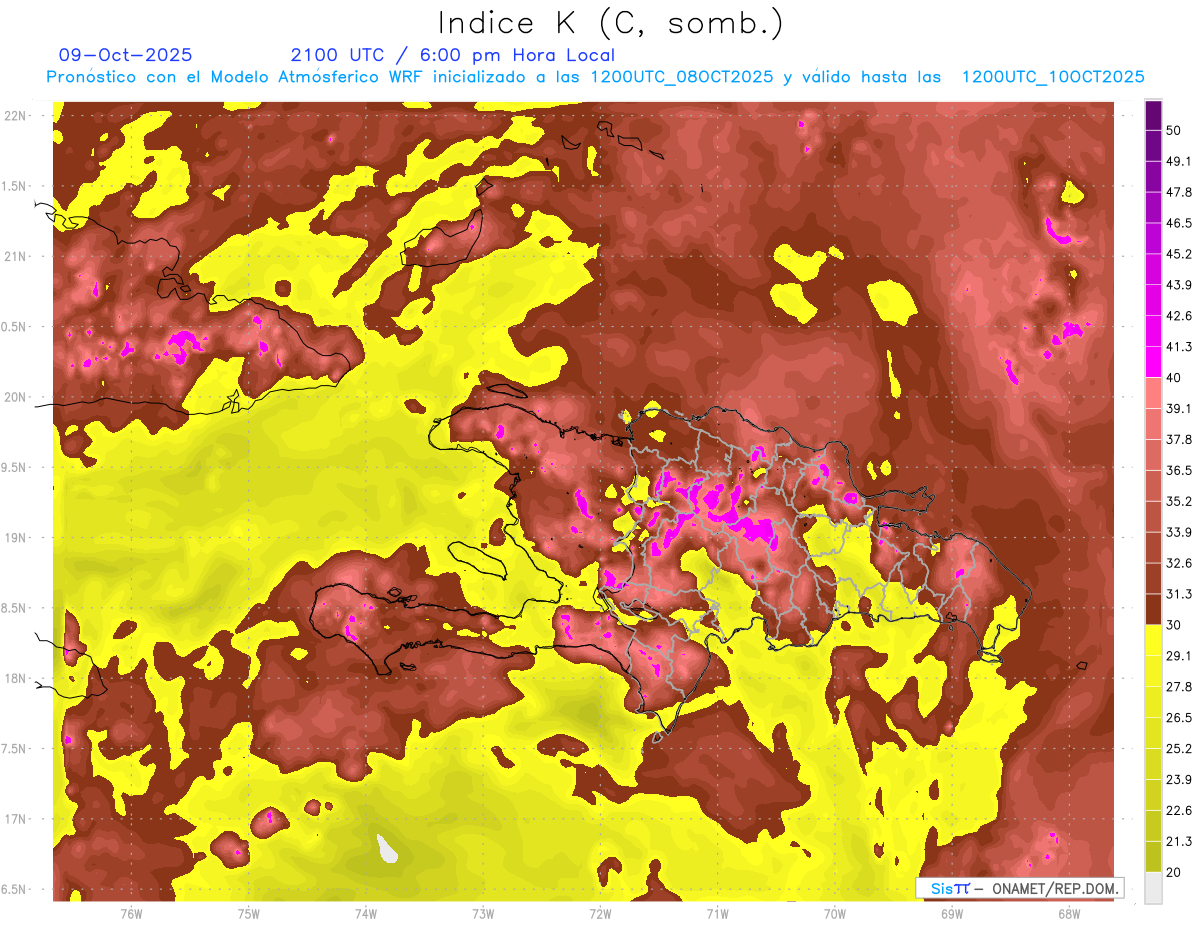Click the colorbar value "43.9"
Viewport: 1200px width, 927px height.
pyautogui.click(x=1178, y=285)
